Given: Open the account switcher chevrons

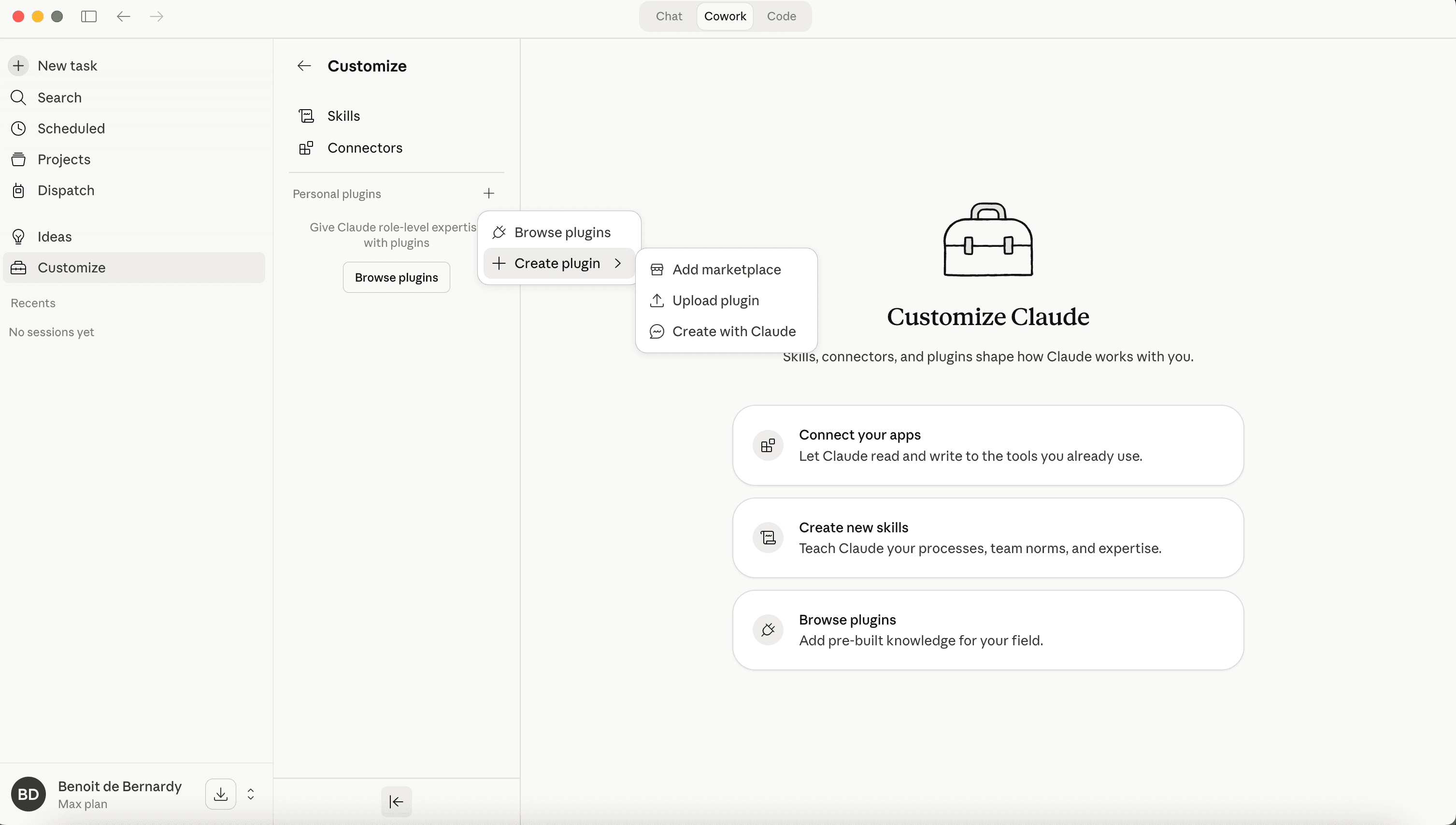Looking at the screenshot, I should [251, 794].
